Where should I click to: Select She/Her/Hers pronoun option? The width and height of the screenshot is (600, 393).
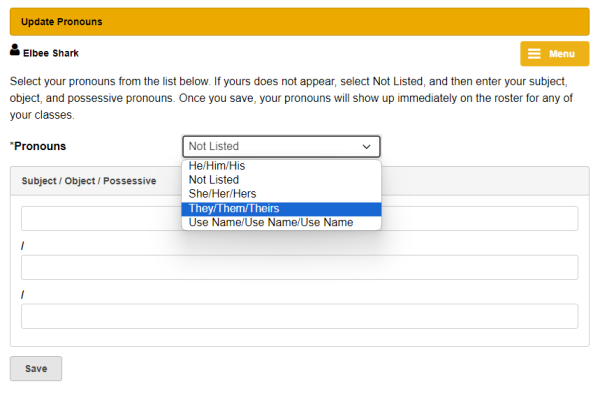(281, 194)
